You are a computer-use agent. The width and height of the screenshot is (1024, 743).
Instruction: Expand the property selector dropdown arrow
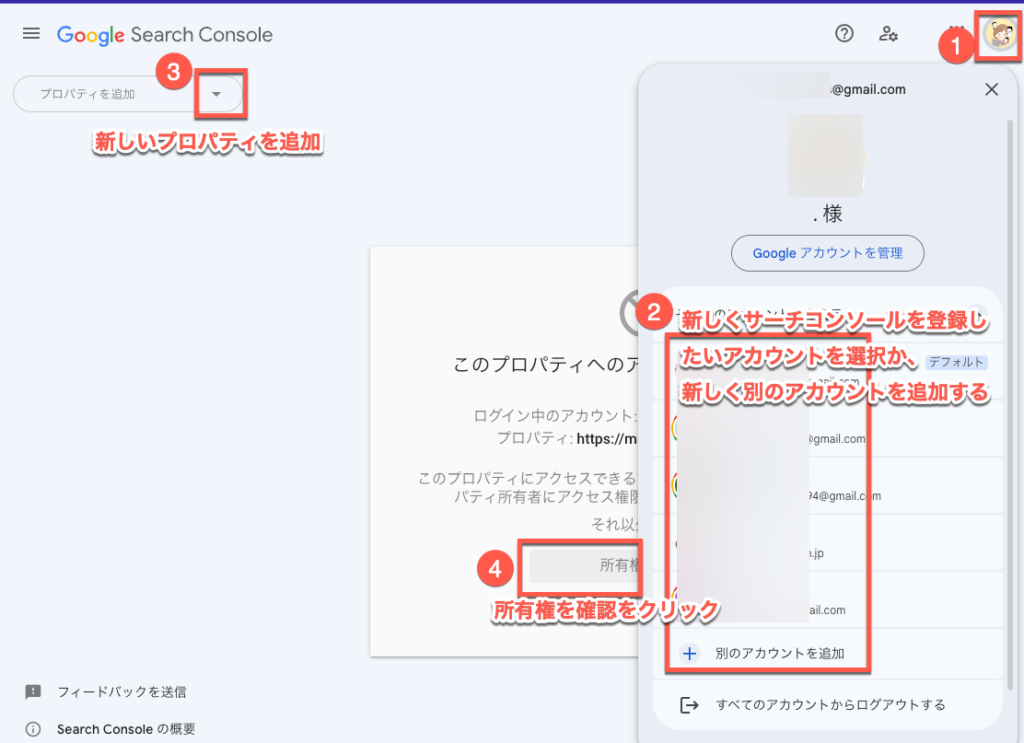[x=217, y=94]
